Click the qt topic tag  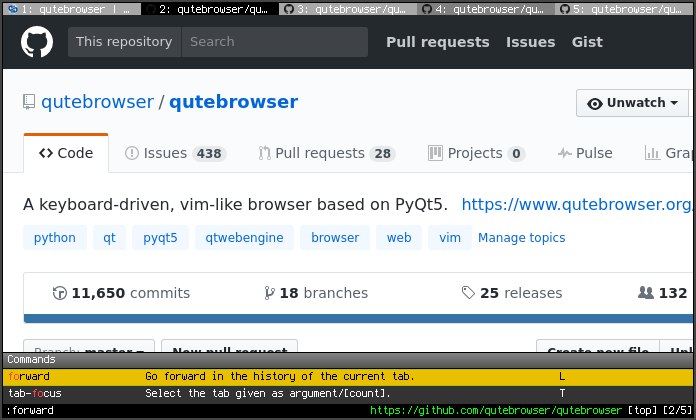pyautogui.click(x=109, y=238)
